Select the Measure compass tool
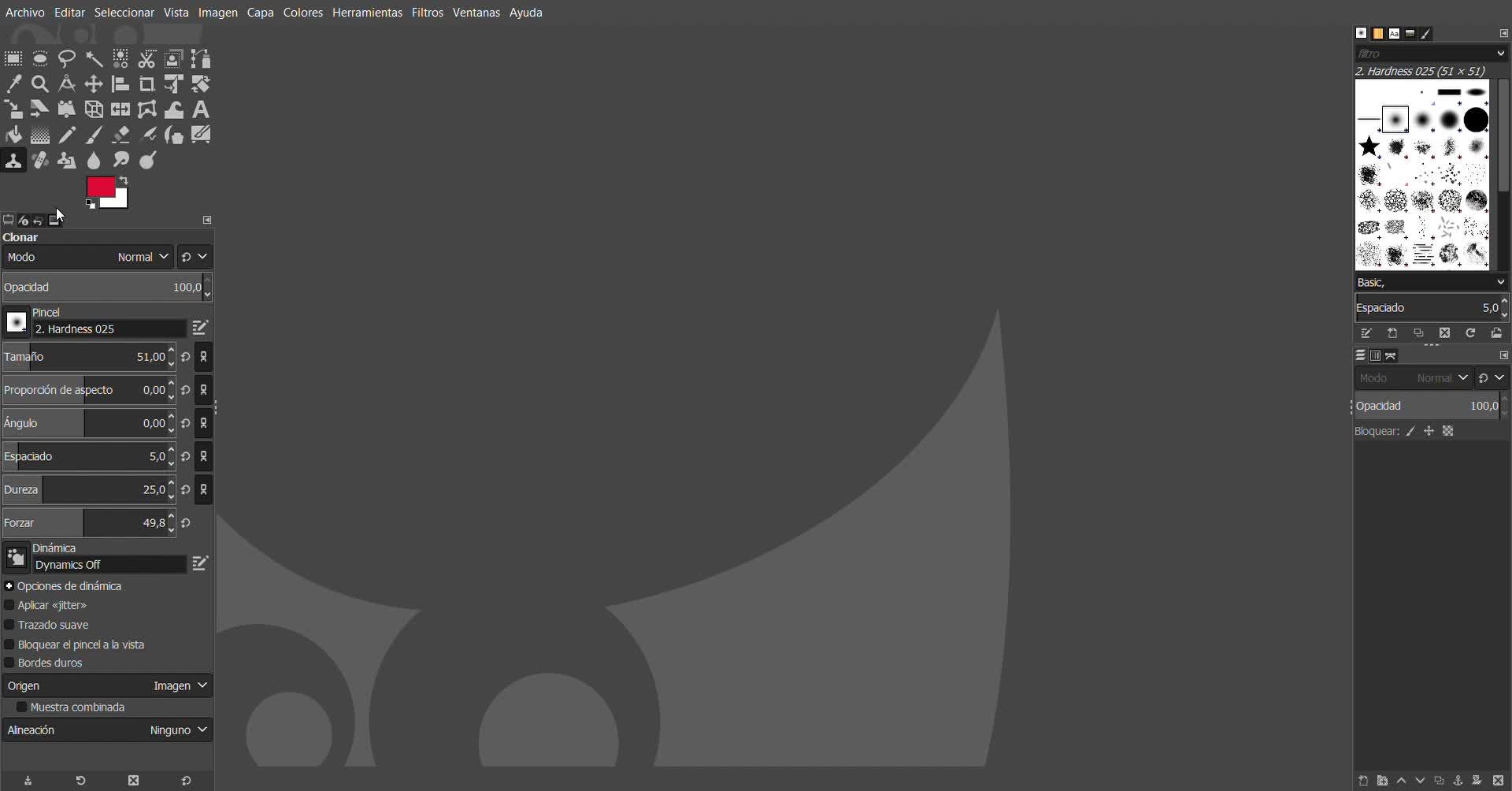Image resolution: width=1512 pixels, height=791 pixels. (67, 84)
